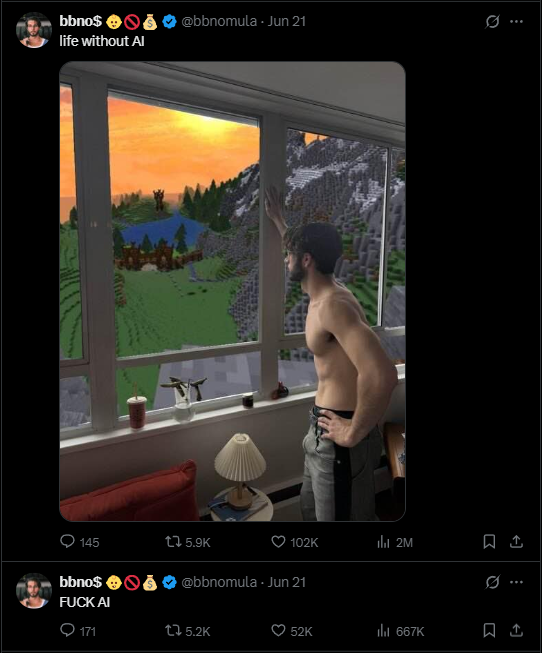
Task: Visit @bbnomula handle link in first tweet
Action: 219,21
